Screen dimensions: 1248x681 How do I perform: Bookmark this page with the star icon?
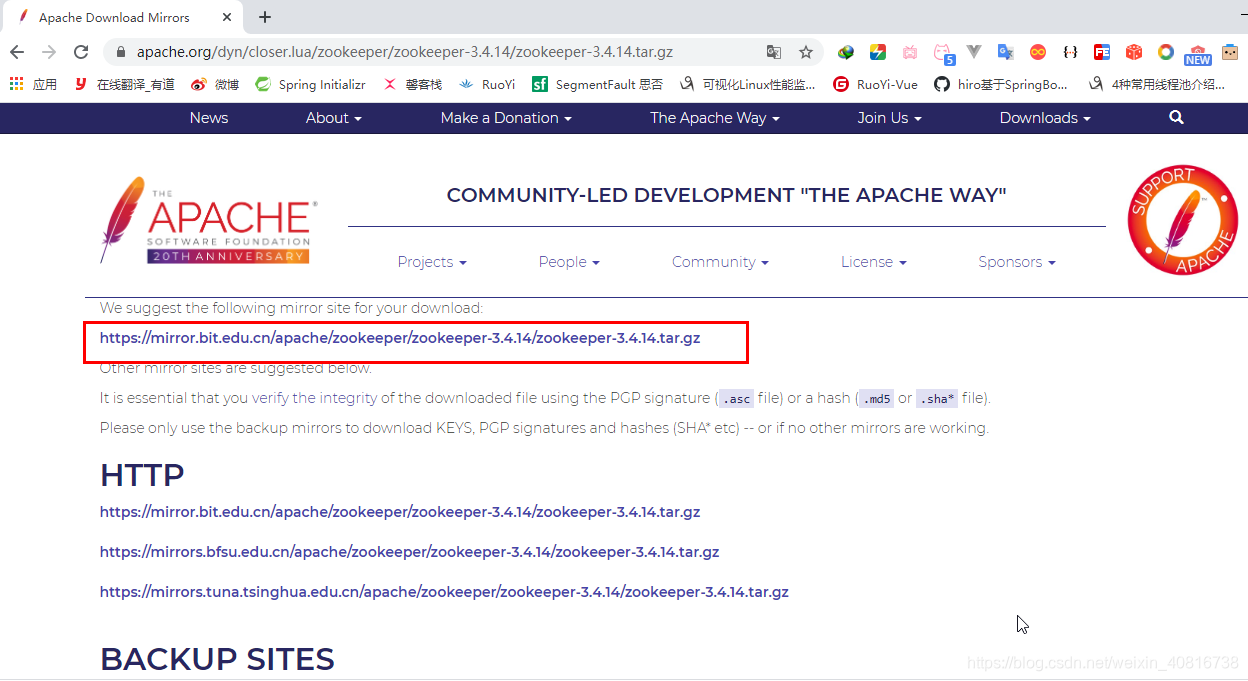(805, 52)
